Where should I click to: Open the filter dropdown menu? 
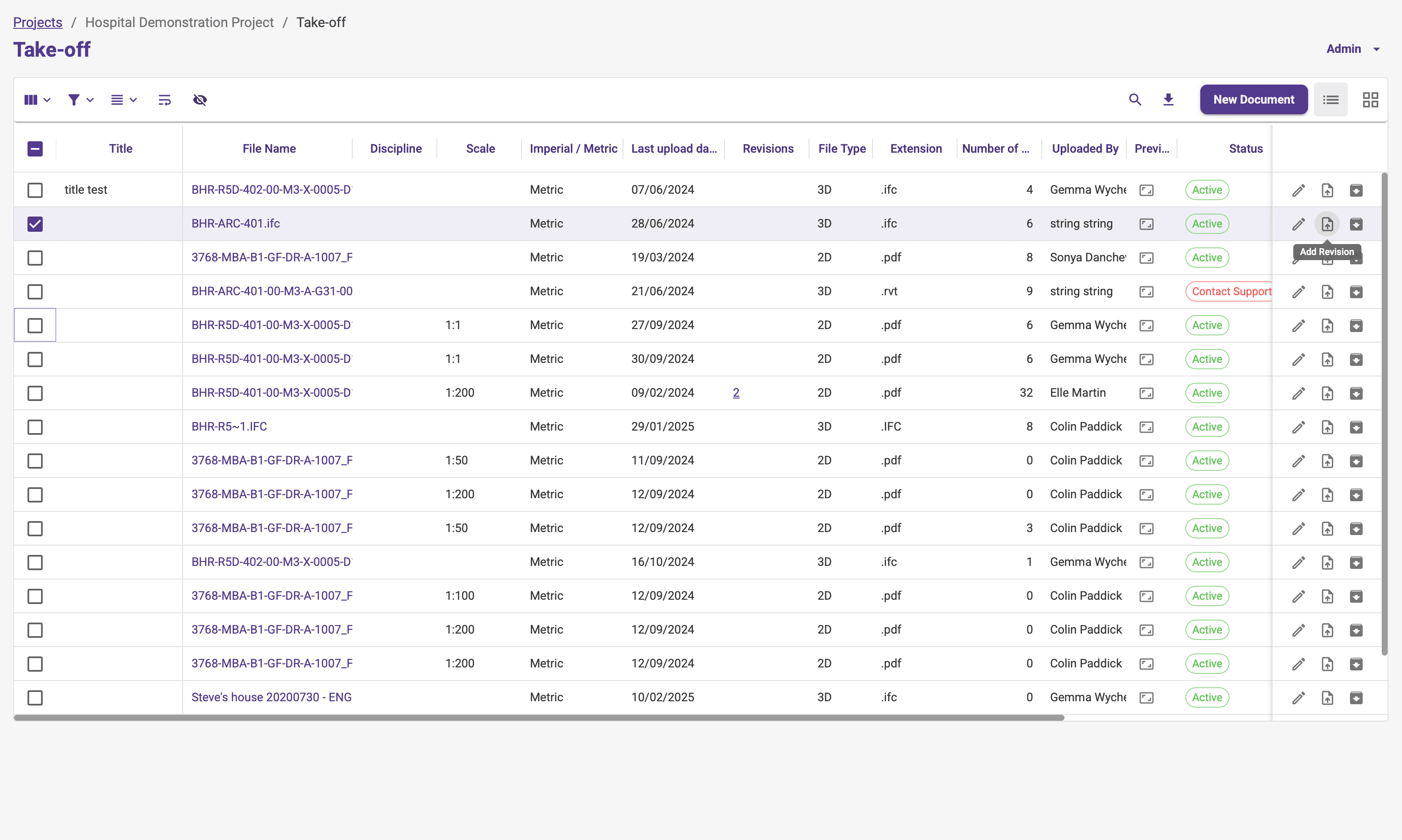click(80, 100)
